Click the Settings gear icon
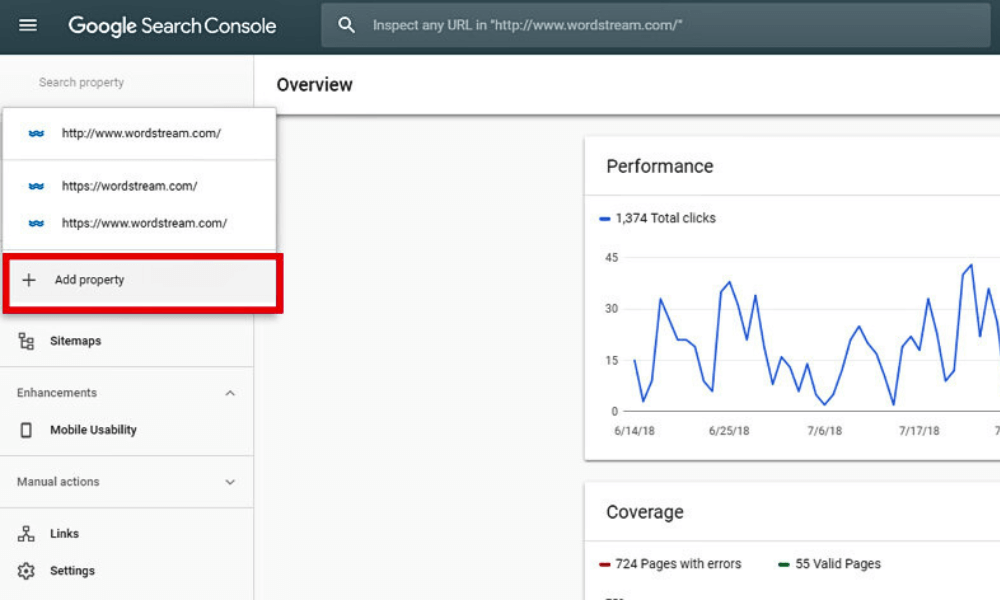This screenshot has width=1000, height=600. (x=26, y=571)
